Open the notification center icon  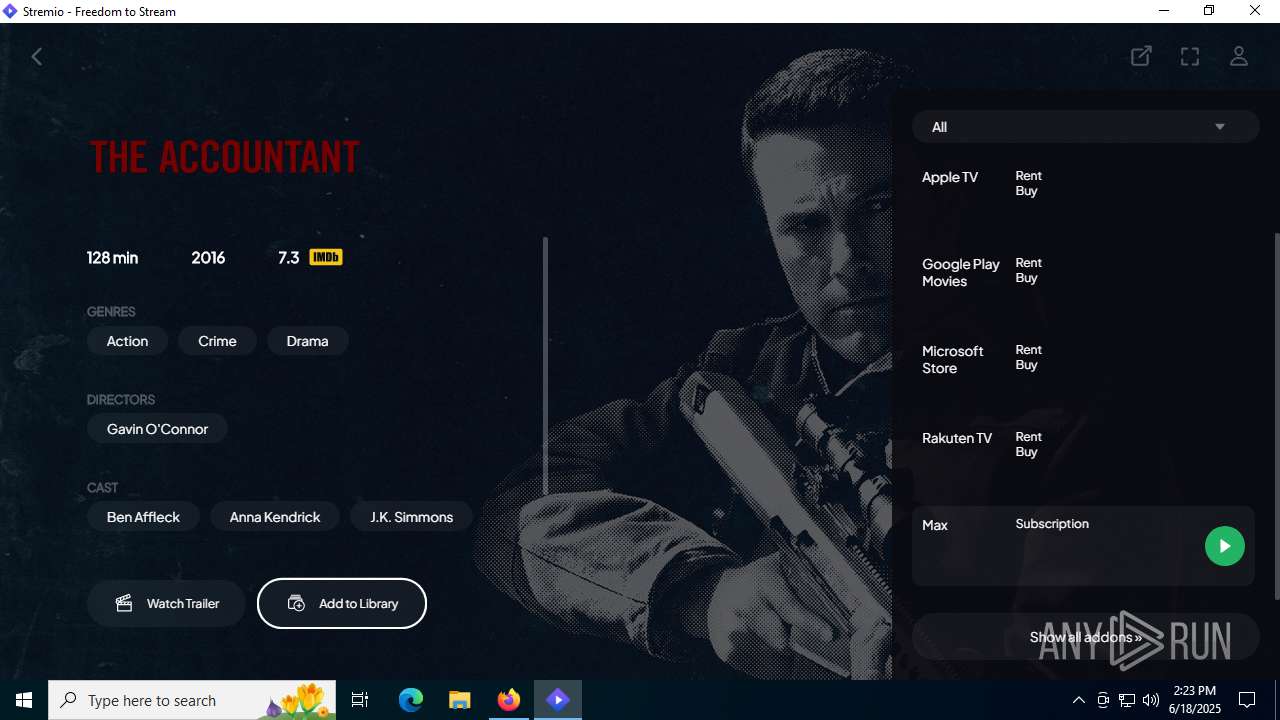tap(1247, 700)
